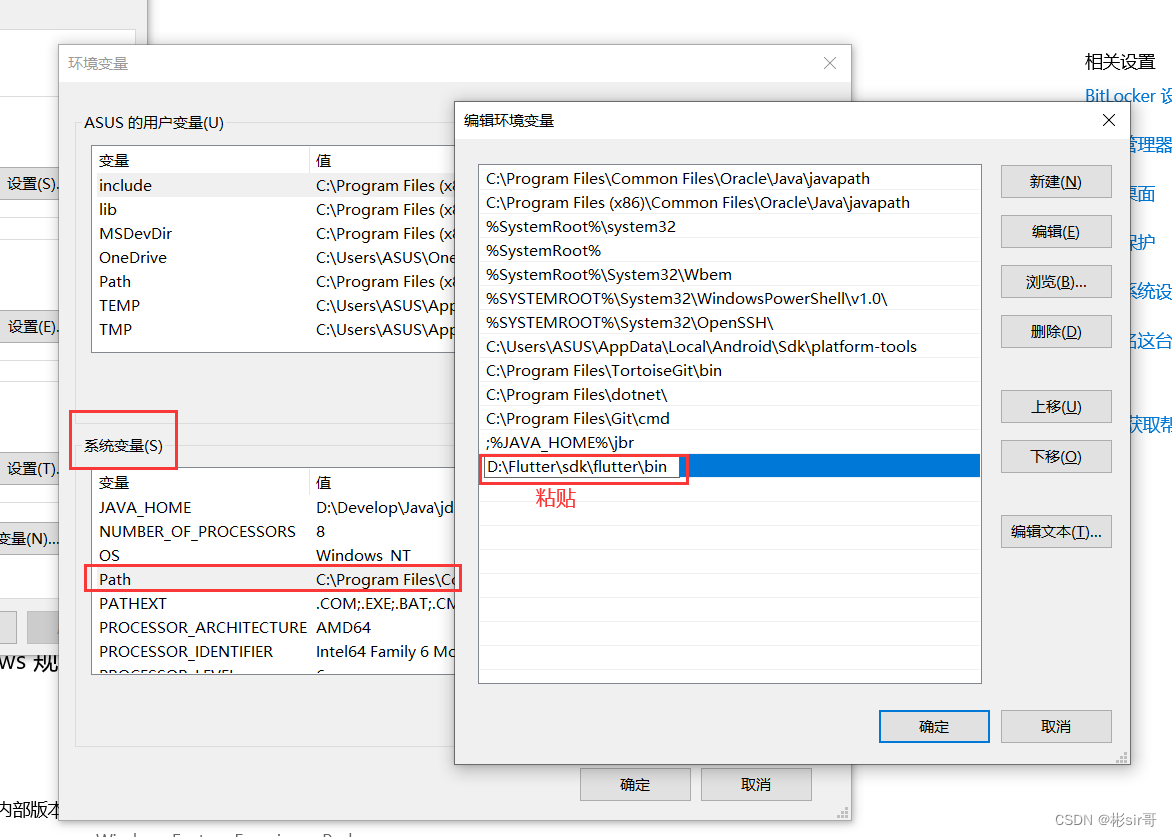Click the D:\Flutter\sdk\flutter\bin edit field

click(x=582, y=467)
